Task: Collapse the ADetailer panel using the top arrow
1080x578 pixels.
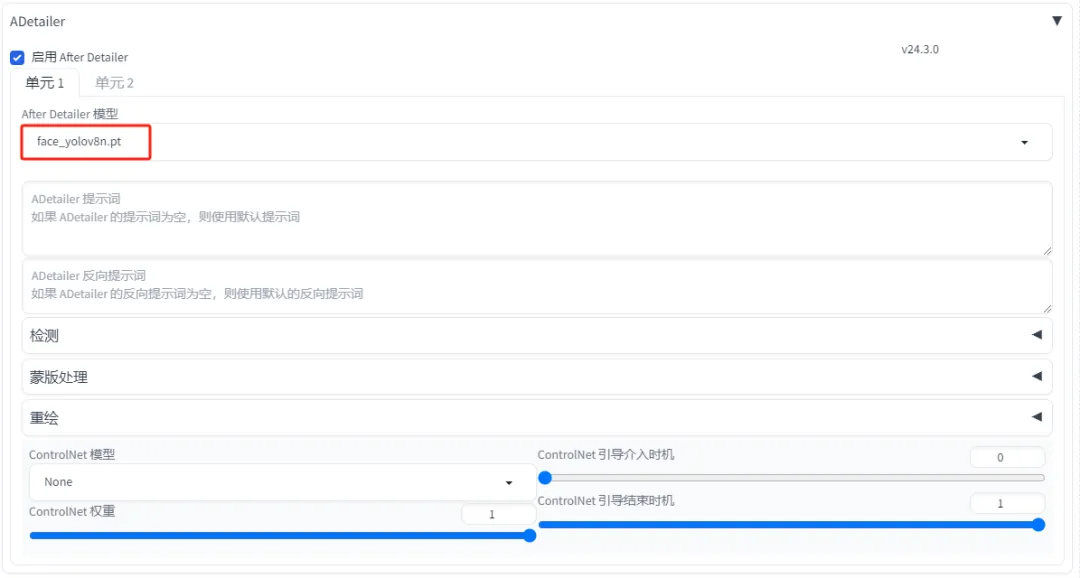Action: pos(1057,21)
